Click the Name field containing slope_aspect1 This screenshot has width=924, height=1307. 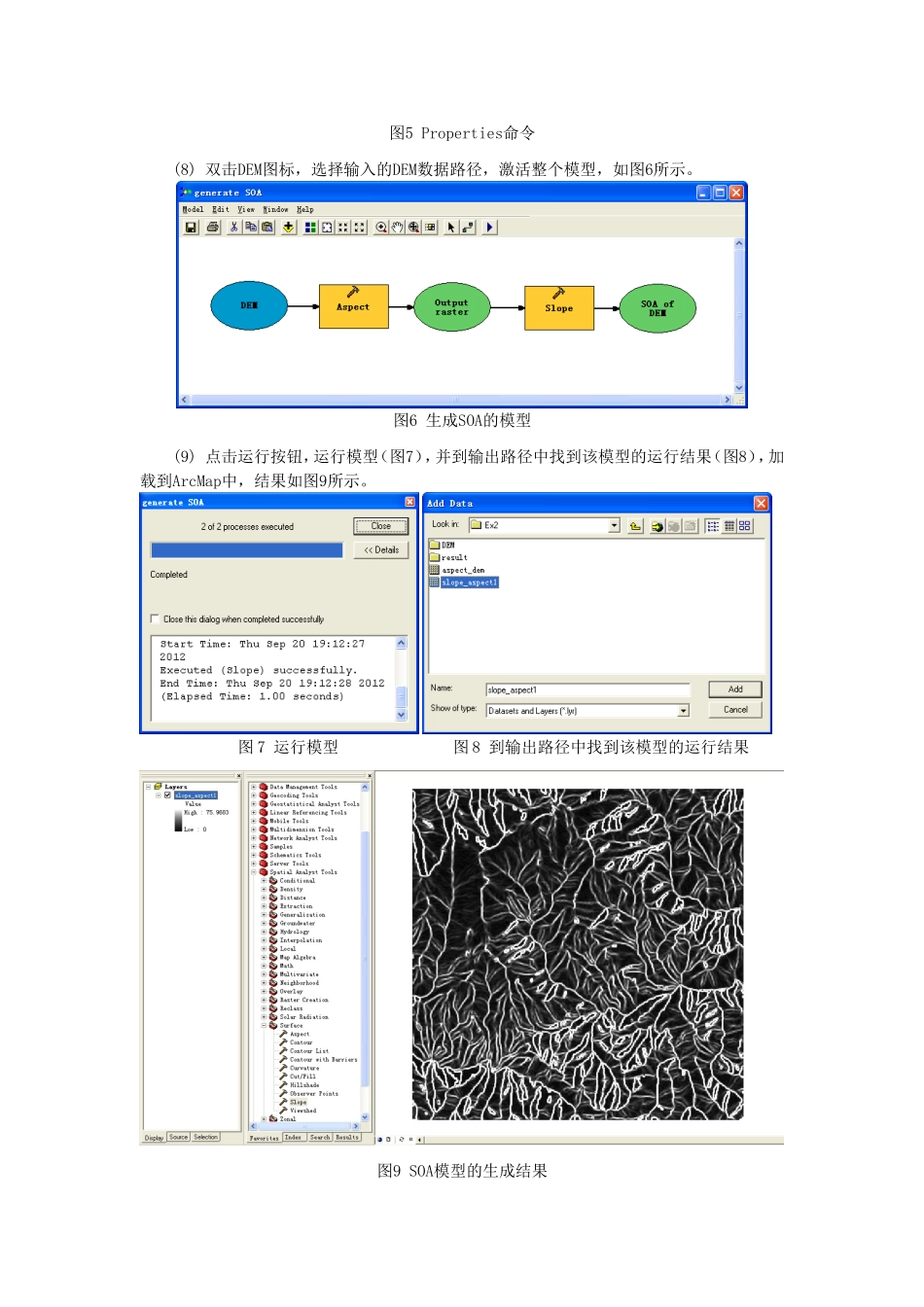(587, 689)
